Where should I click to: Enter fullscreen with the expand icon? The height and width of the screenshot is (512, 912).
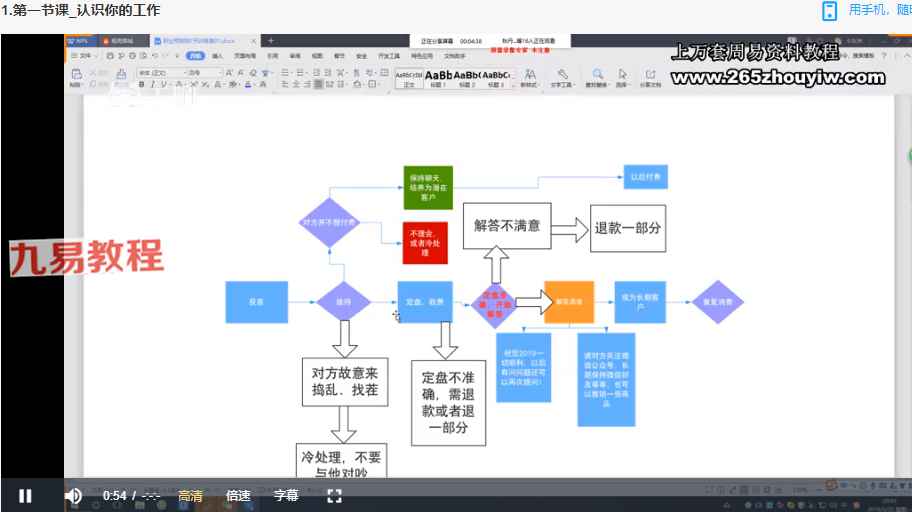[x=336, y=495]
